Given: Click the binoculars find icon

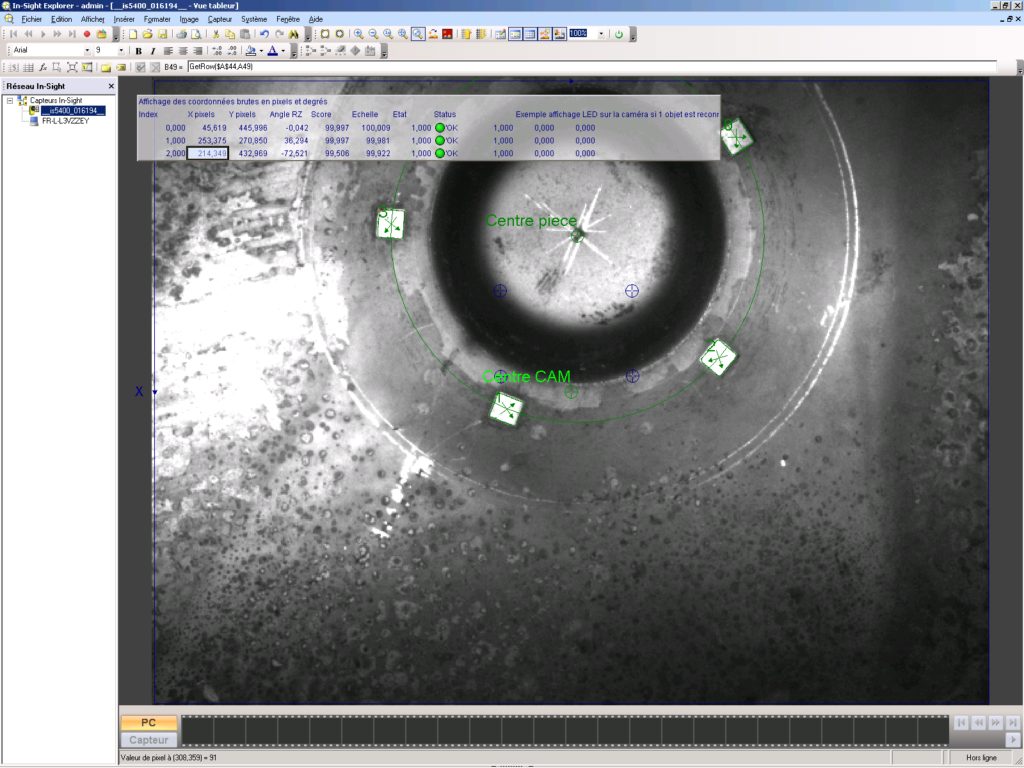Looking at the screenshot, I should (294, 34).
